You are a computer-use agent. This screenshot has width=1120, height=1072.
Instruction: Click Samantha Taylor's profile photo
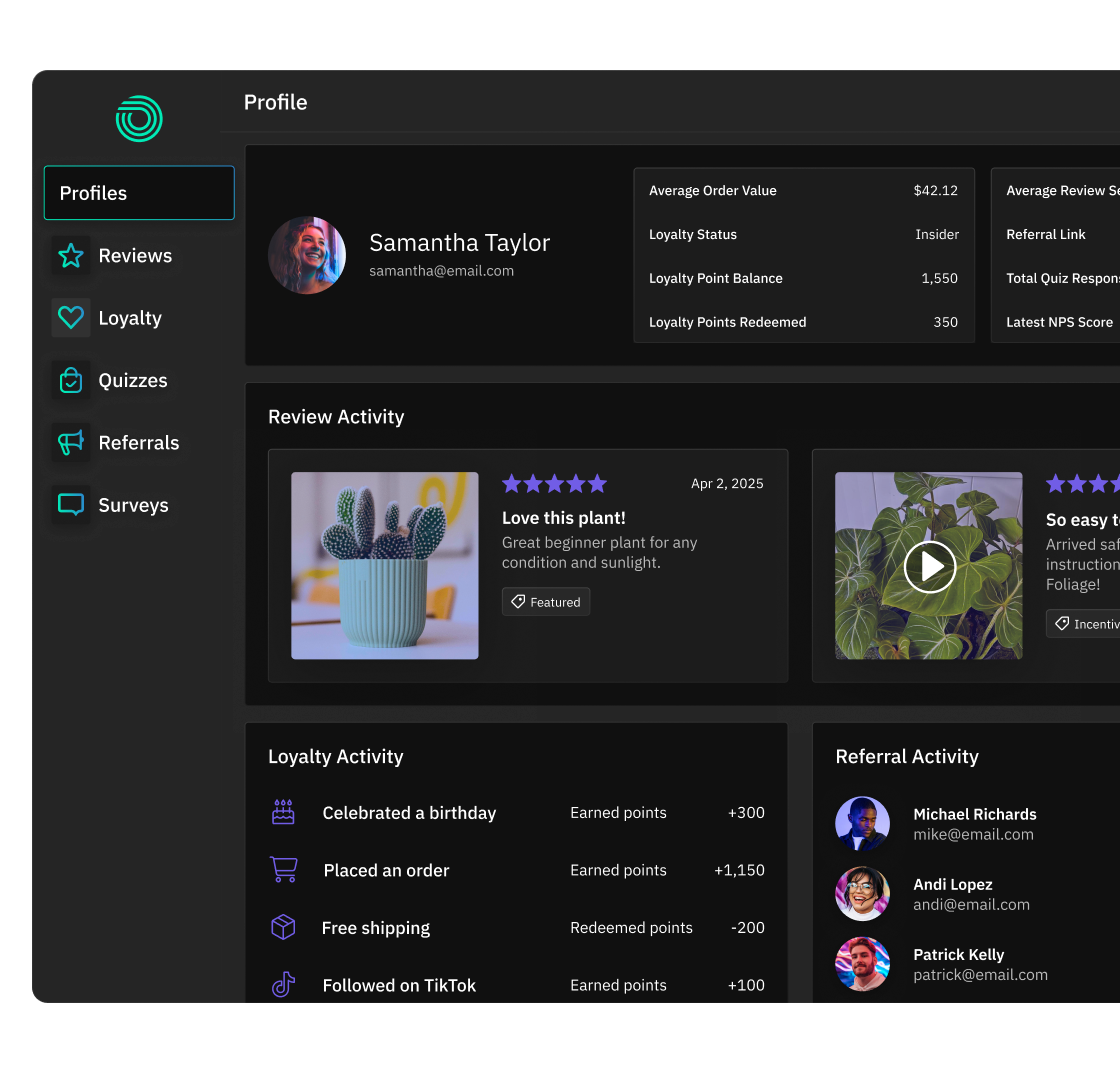point(307,255)
